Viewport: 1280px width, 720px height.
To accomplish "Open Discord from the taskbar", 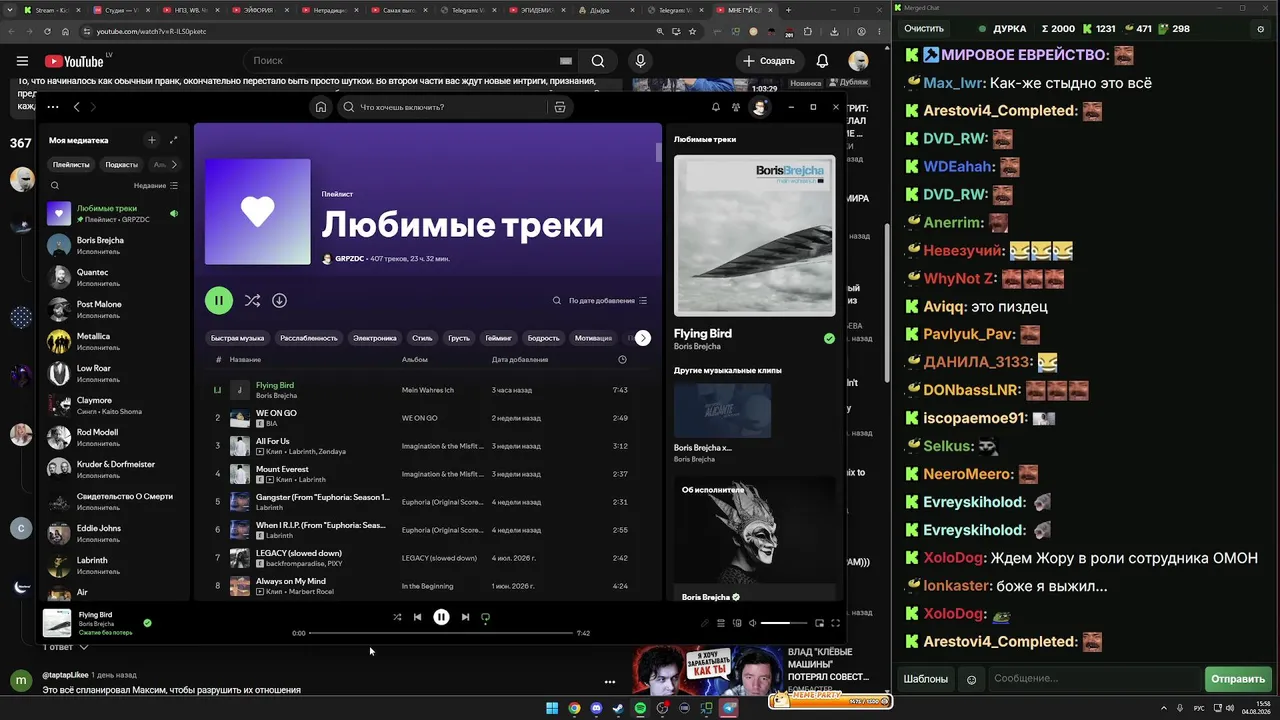I will point(597,708).
